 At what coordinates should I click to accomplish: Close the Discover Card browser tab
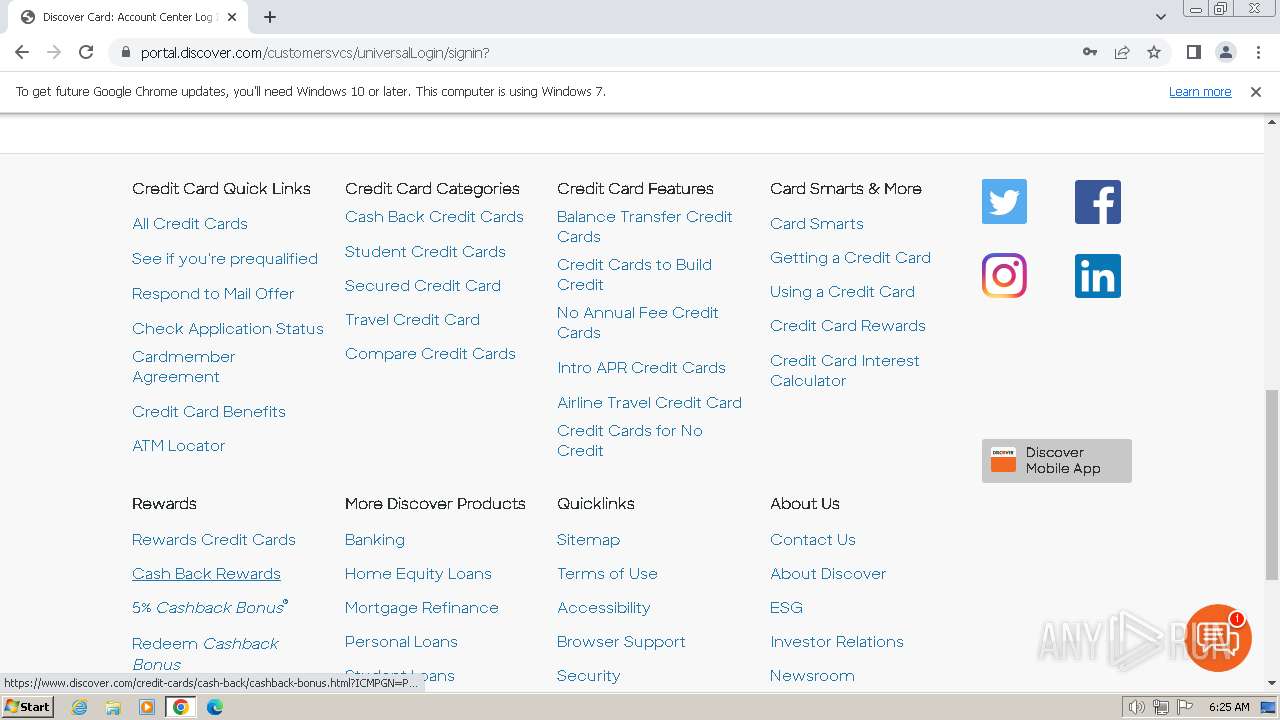coord(232,17)
